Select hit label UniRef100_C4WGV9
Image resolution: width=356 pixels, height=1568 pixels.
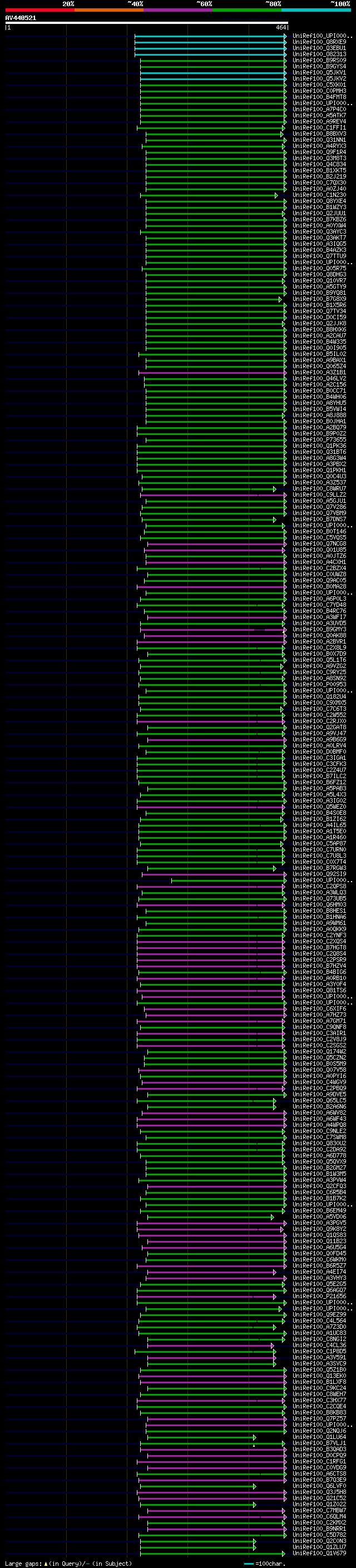pos(319,1082)
